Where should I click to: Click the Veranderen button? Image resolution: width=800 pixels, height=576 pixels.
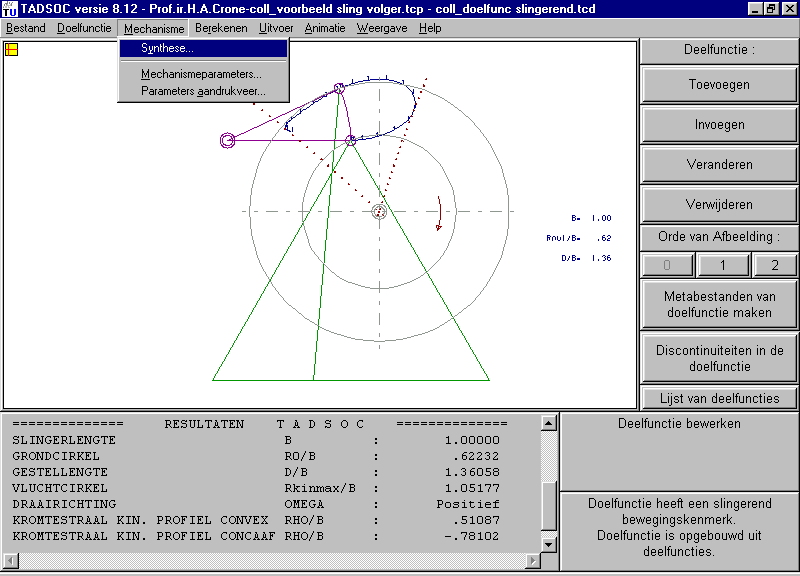(719, 164)
